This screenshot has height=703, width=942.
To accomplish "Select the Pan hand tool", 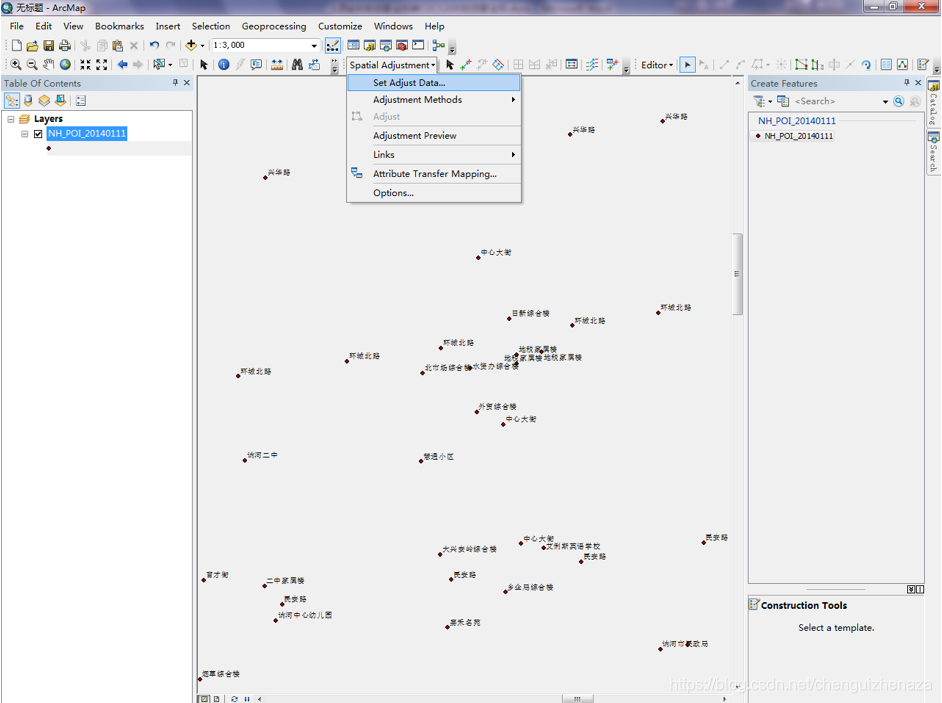I will 49,64.
